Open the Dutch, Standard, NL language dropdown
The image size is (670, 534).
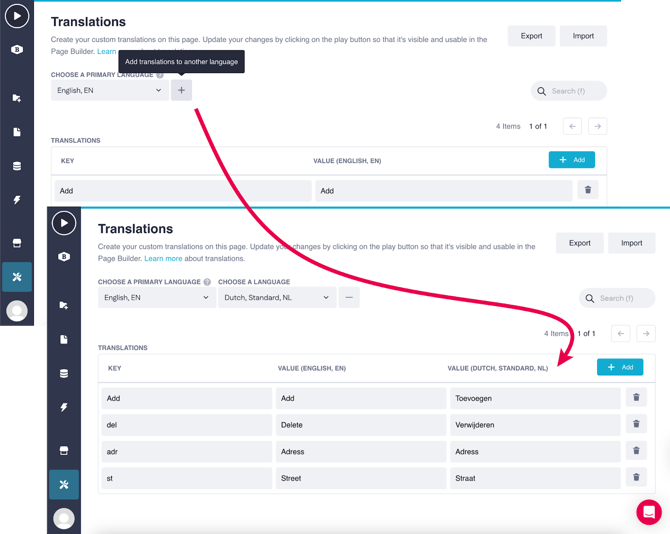276,297
